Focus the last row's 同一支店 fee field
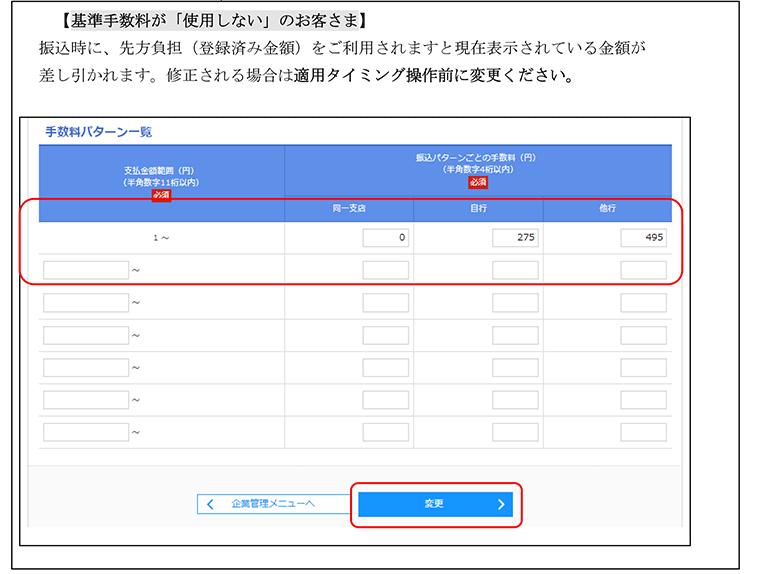Screen dimensions: 760x574 (x=385, y=432)
